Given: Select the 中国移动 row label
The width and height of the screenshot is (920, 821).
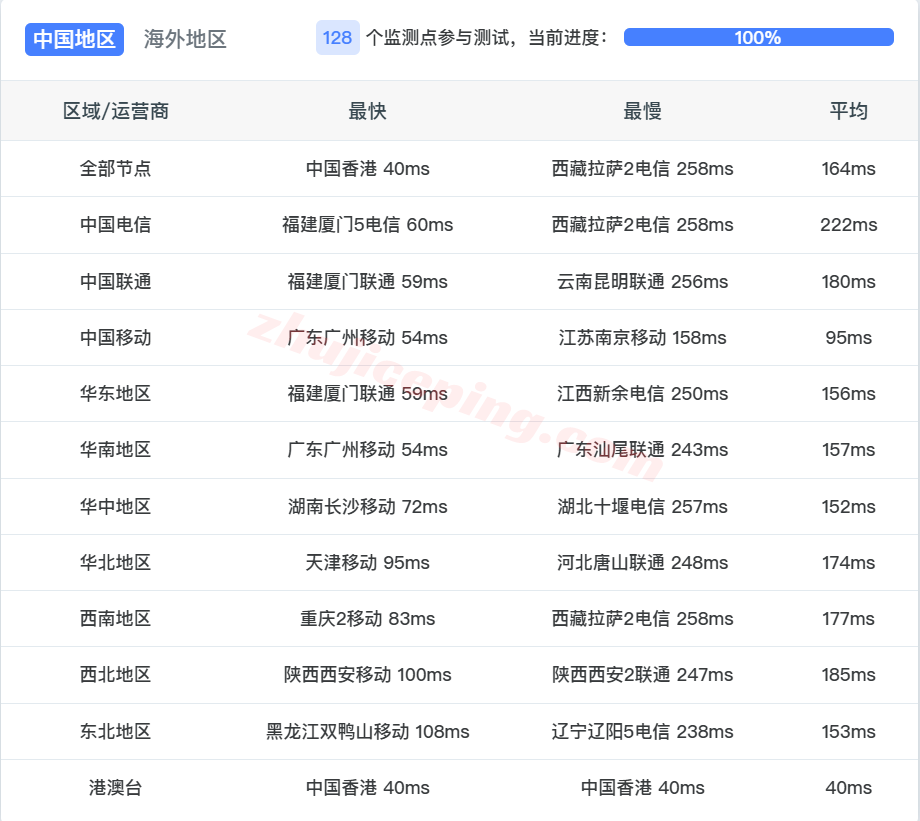Looking at the screenshot, I should [116, 337].
